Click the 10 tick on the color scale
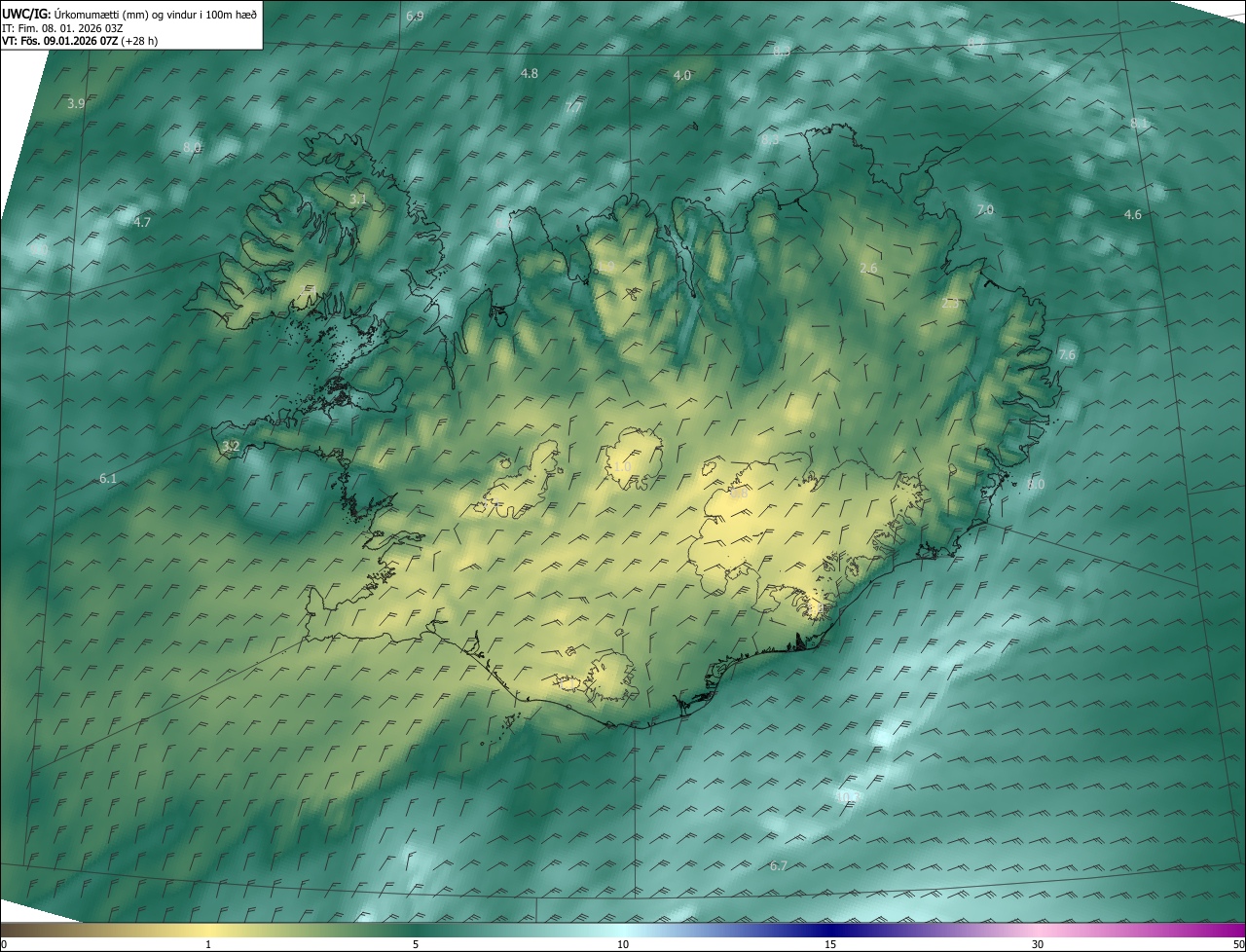The image size is (1246, 952). pyautogui.click(x=623, y=944)
